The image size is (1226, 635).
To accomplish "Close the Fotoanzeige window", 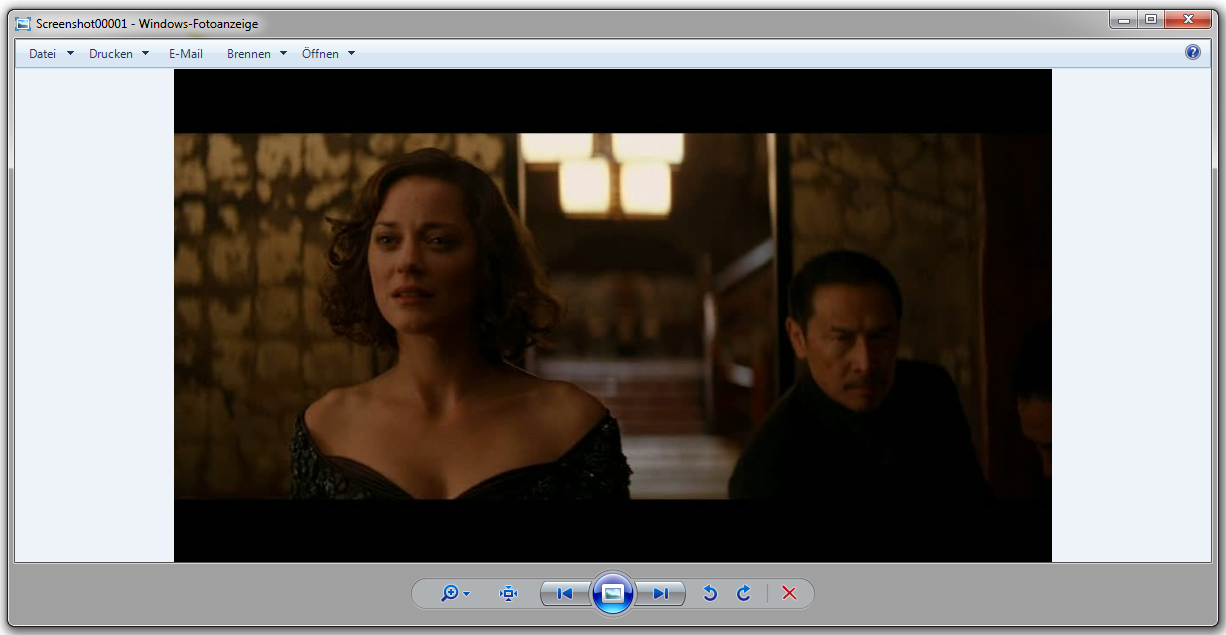I will [1187, 19].
